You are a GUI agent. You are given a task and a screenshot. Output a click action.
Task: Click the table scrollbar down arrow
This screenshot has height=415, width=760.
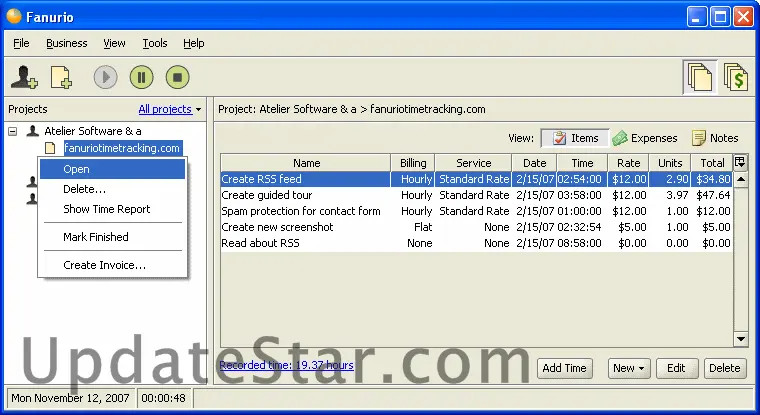pyautogui.click(x=741, y=338)
